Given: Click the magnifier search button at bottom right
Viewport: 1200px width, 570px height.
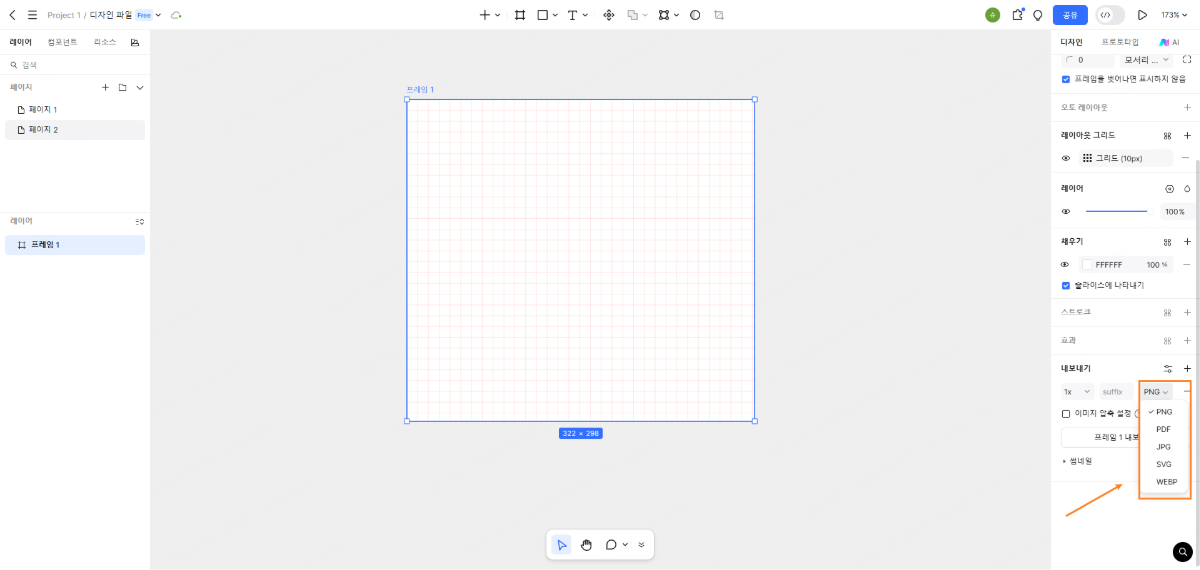Looking at the screenshot, I should [1183, 551].
